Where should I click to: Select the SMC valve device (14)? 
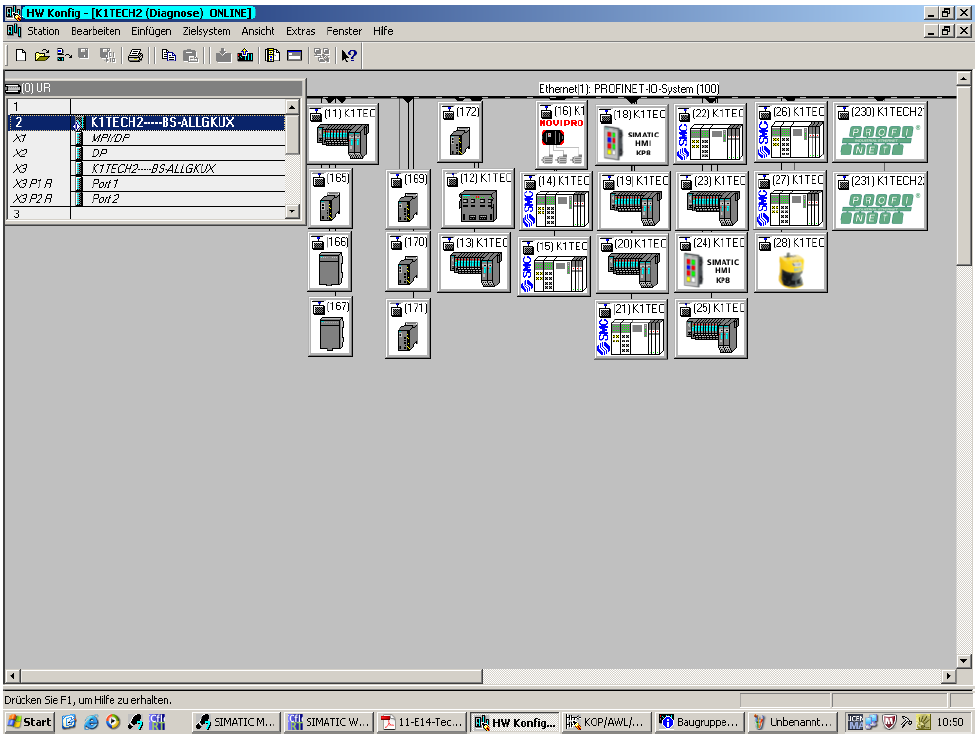(x=554, y=200)
